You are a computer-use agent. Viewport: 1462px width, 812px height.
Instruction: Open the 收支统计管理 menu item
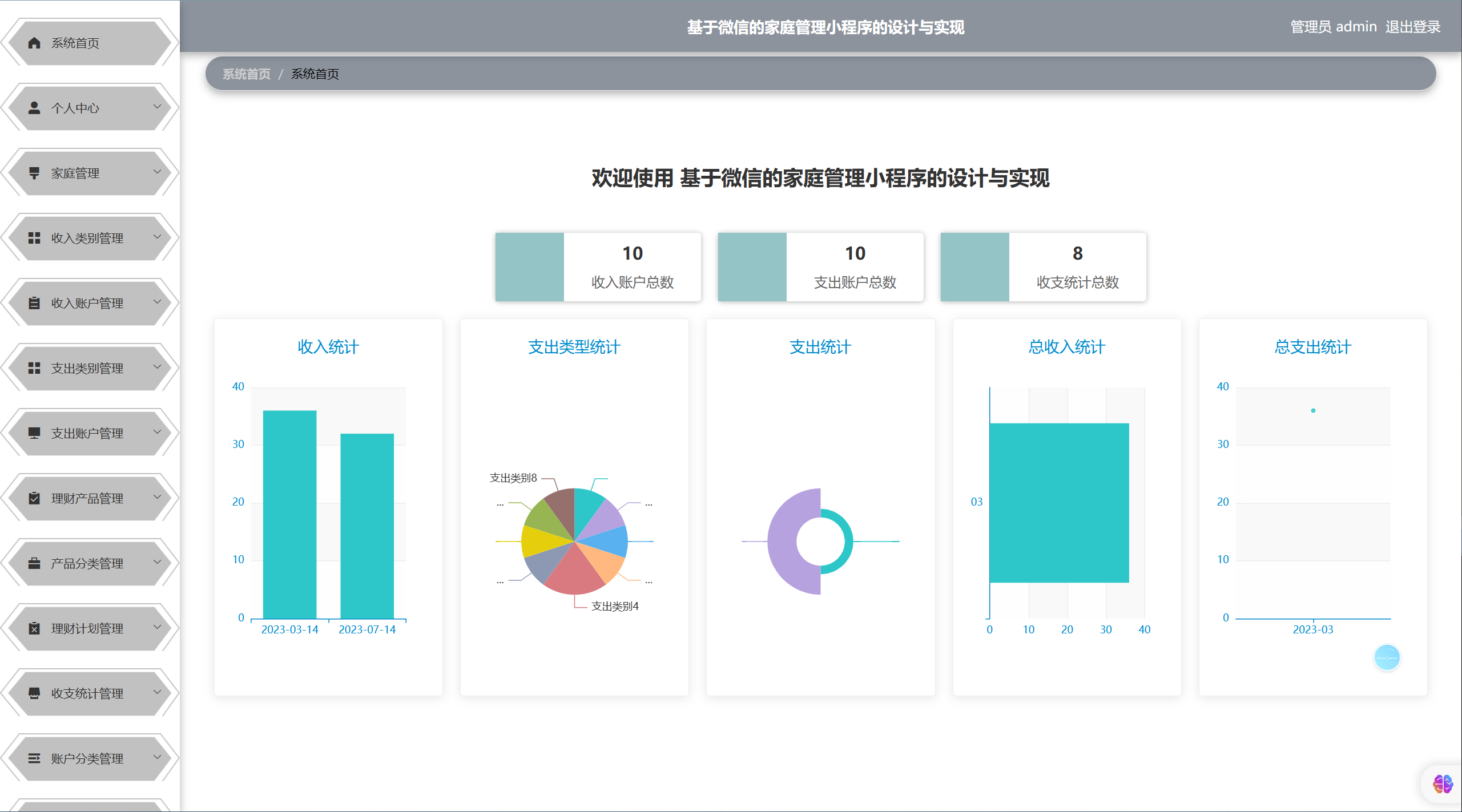[87, 693]
